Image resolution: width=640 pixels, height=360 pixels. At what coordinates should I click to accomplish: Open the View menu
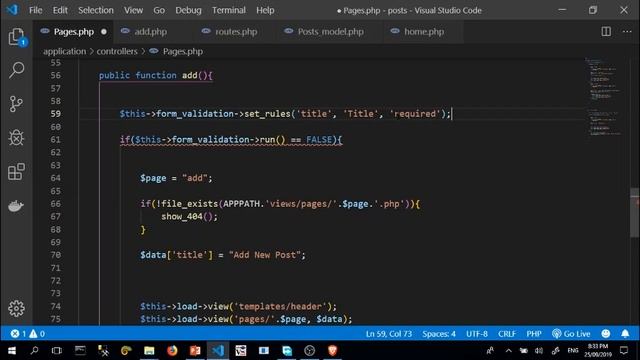click(133, 10)
